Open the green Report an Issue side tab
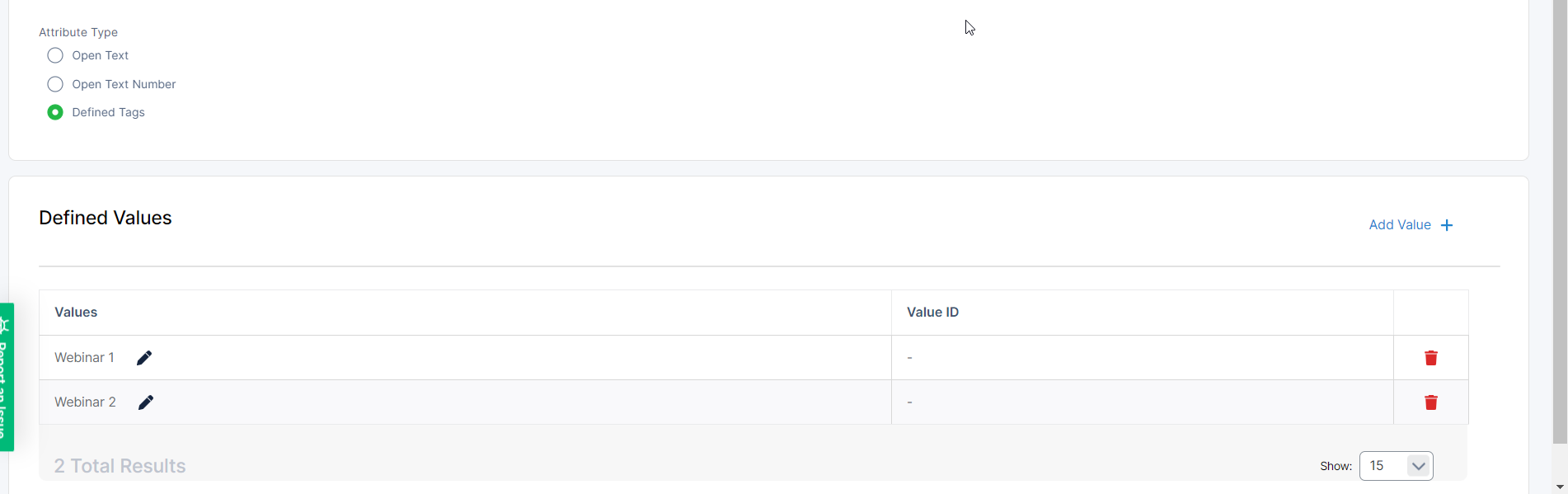1568x494 pixels. 7,377
